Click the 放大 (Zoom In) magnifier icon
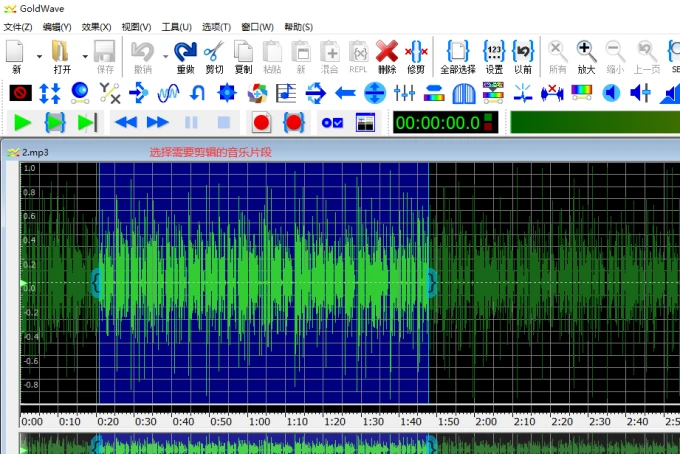Screen dimensions: 680x454 [587, 51]
